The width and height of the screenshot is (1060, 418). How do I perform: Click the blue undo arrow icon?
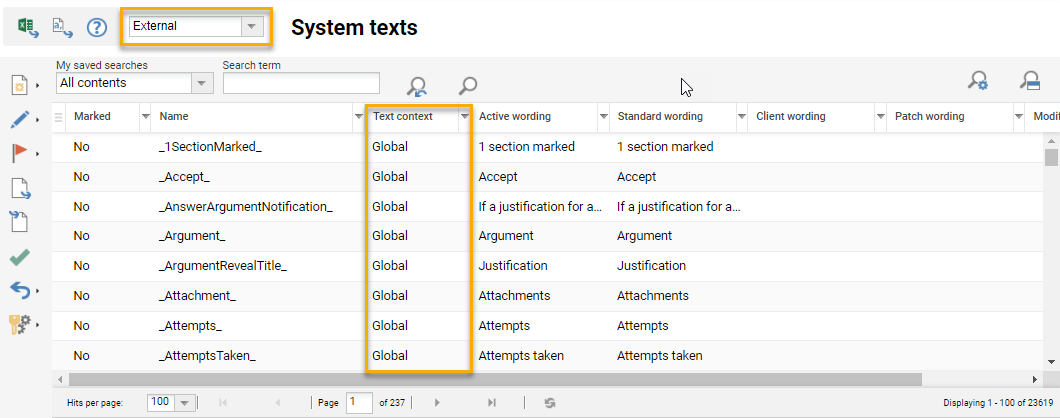tap(20, 290)
